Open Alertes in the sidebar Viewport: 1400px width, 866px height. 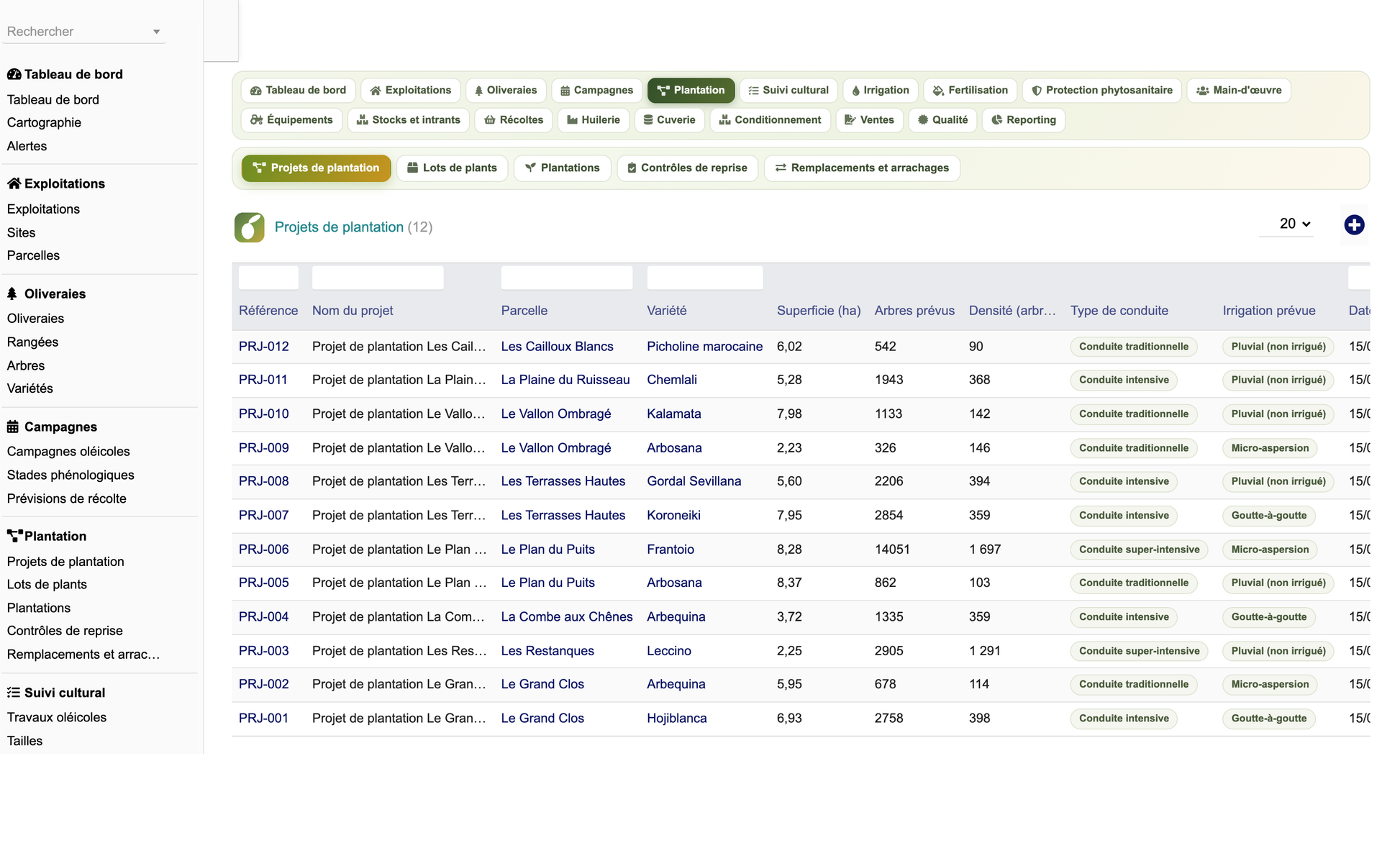pos(27,146)
